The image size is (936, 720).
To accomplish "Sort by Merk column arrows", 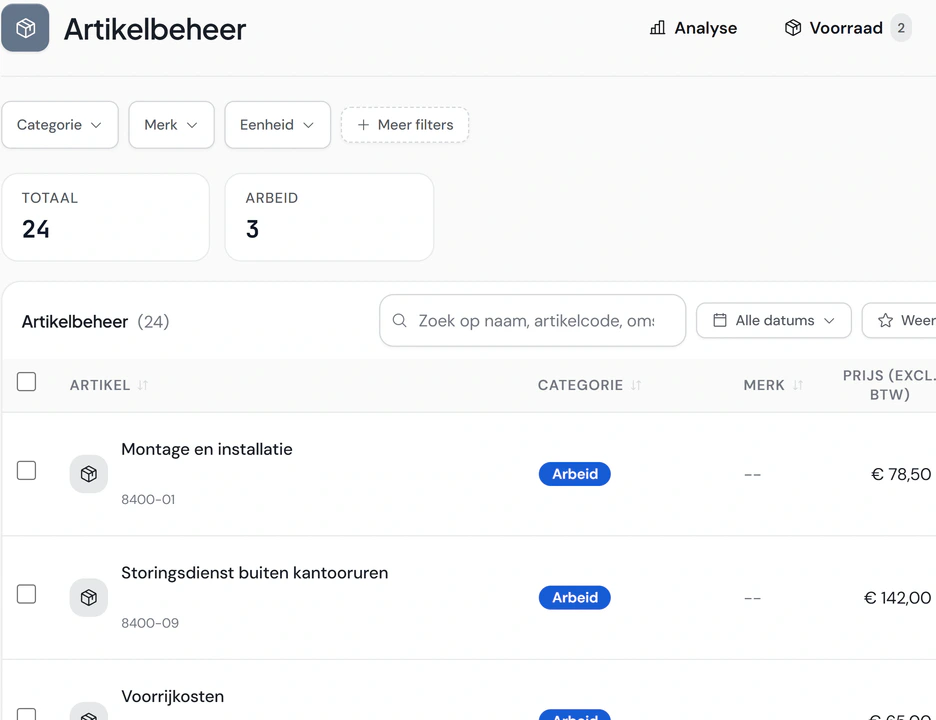I will (798, 385).
